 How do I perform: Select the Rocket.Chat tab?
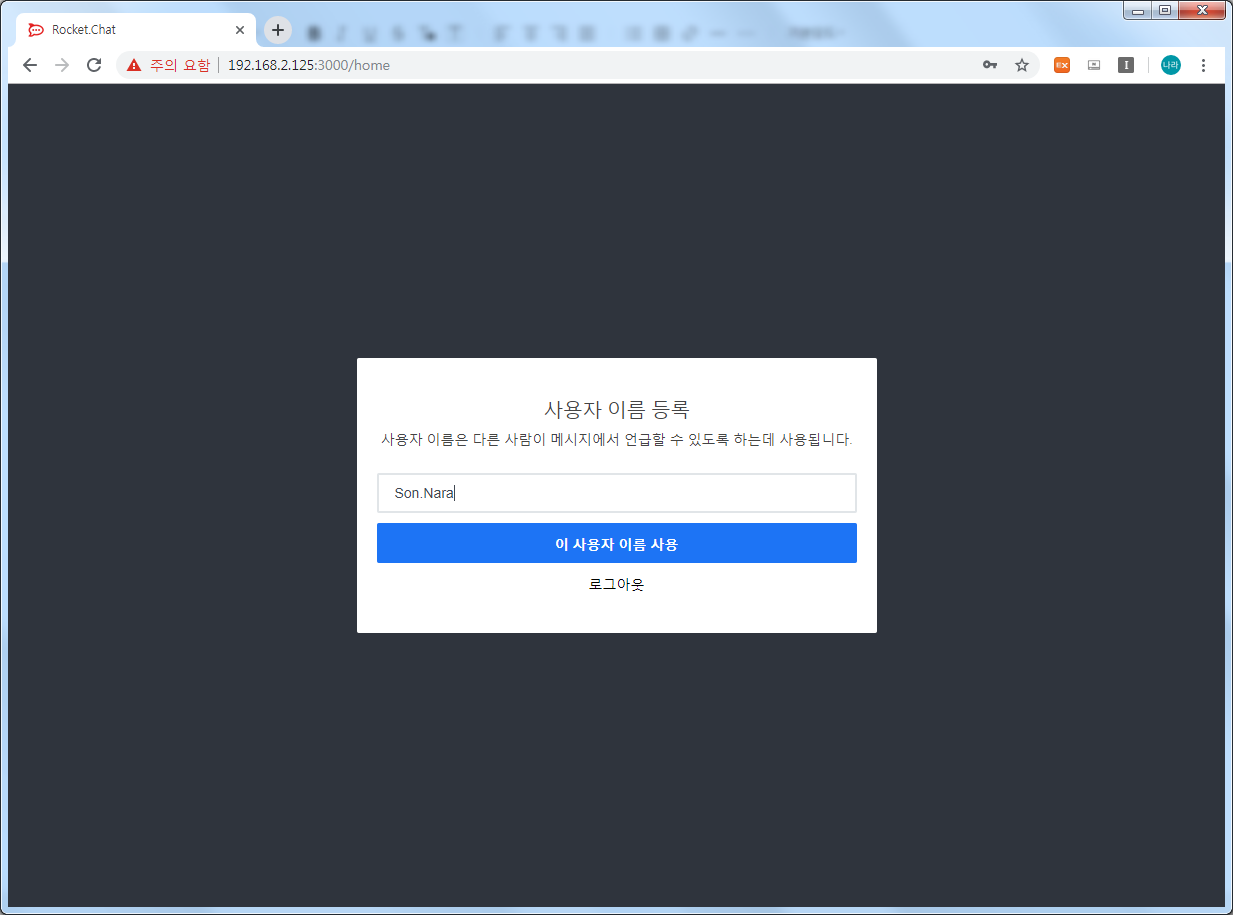[136, 30]
